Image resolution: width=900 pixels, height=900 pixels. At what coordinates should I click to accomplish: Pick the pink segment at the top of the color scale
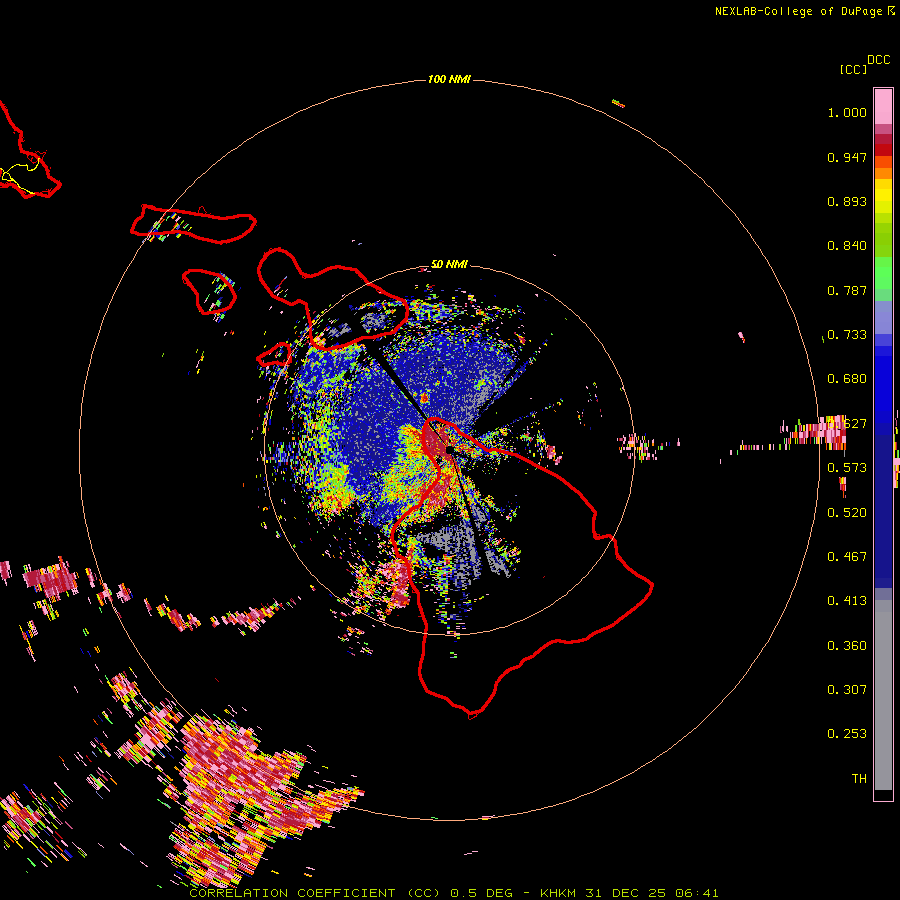883,107
